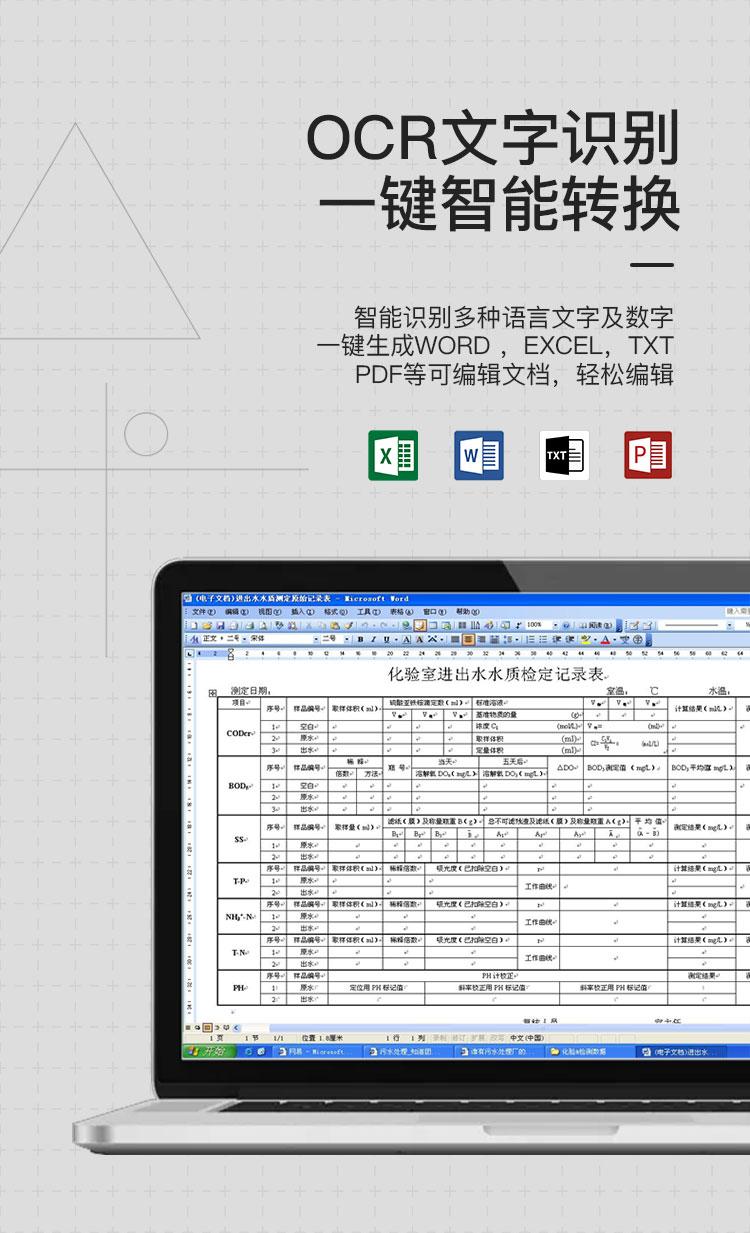Open the 插入 menu
750x1233 pixels.
(303, 611)
